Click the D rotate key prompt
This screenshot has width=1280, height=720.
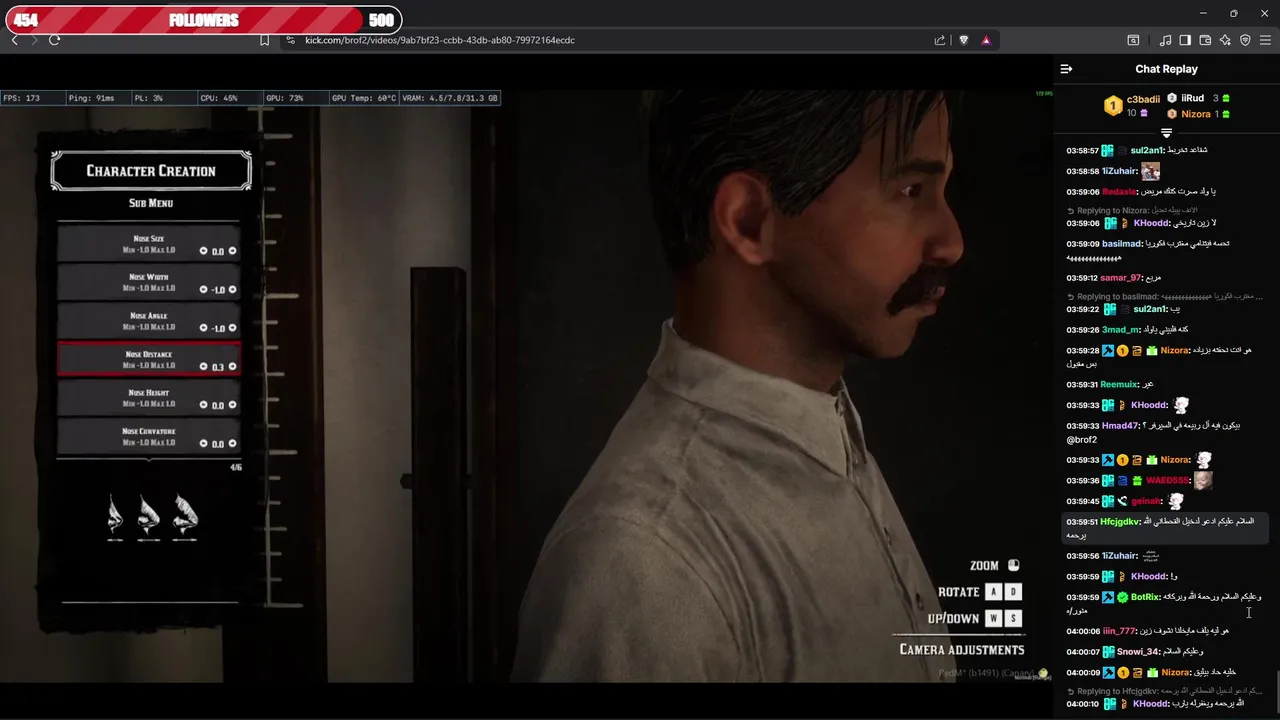[1013, 592]
